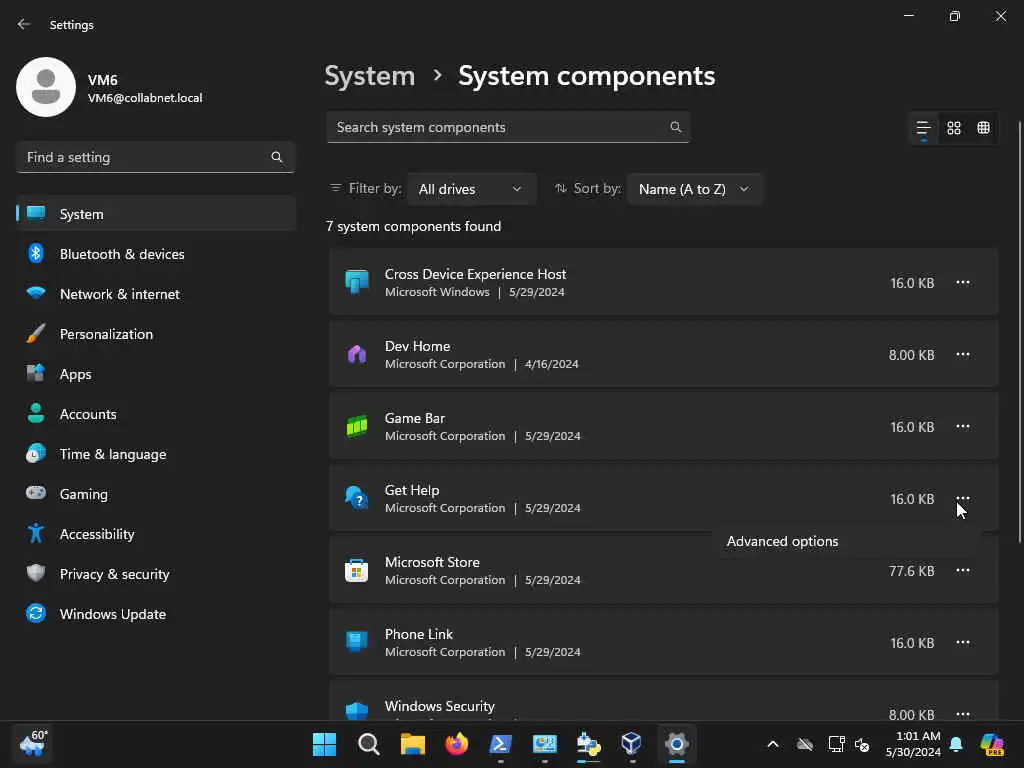Open more options for Phone Link
The image size is (1024, 768).
[963, 643]
